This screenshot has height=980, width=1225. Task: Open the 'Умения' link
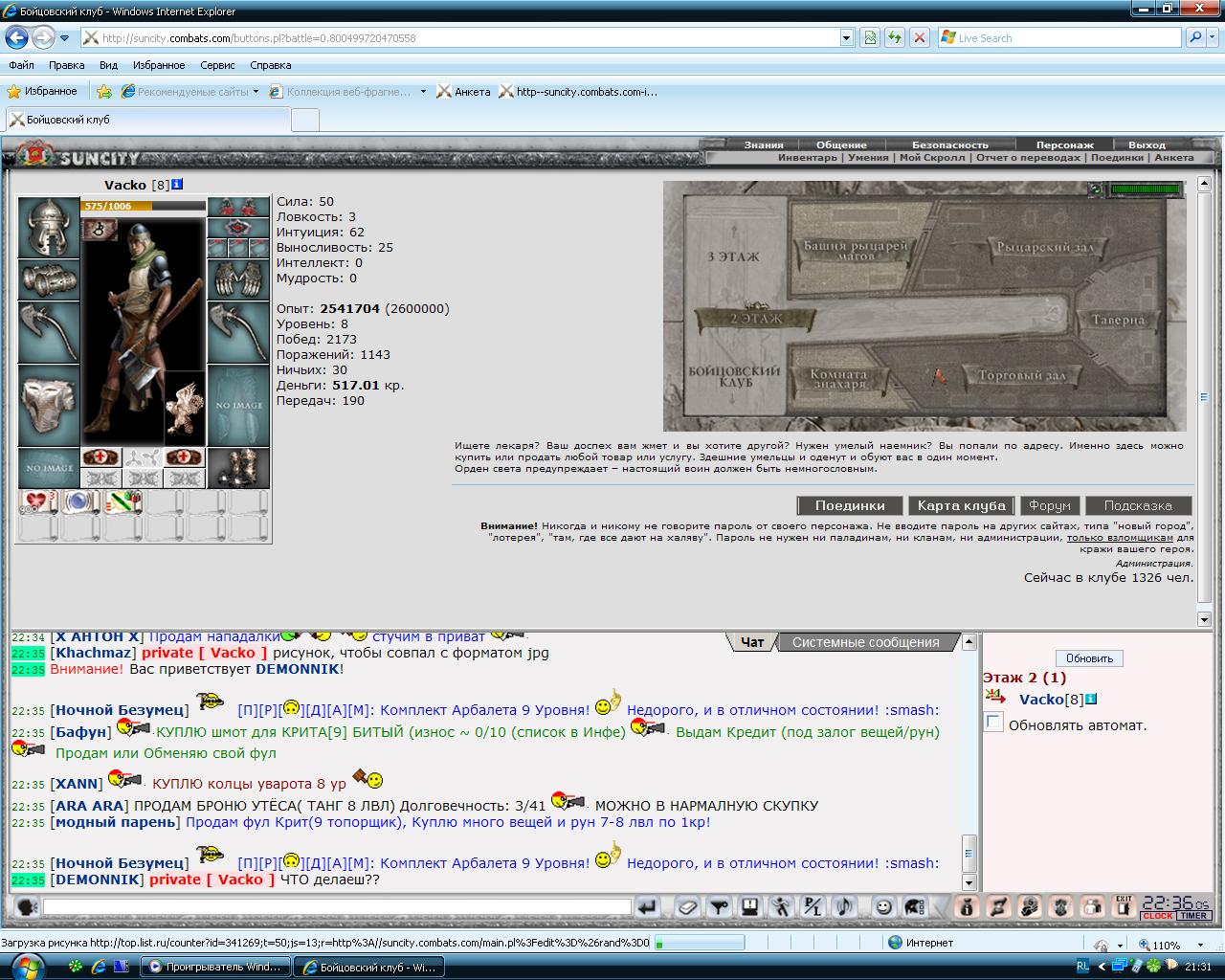(x=868, y=158)
